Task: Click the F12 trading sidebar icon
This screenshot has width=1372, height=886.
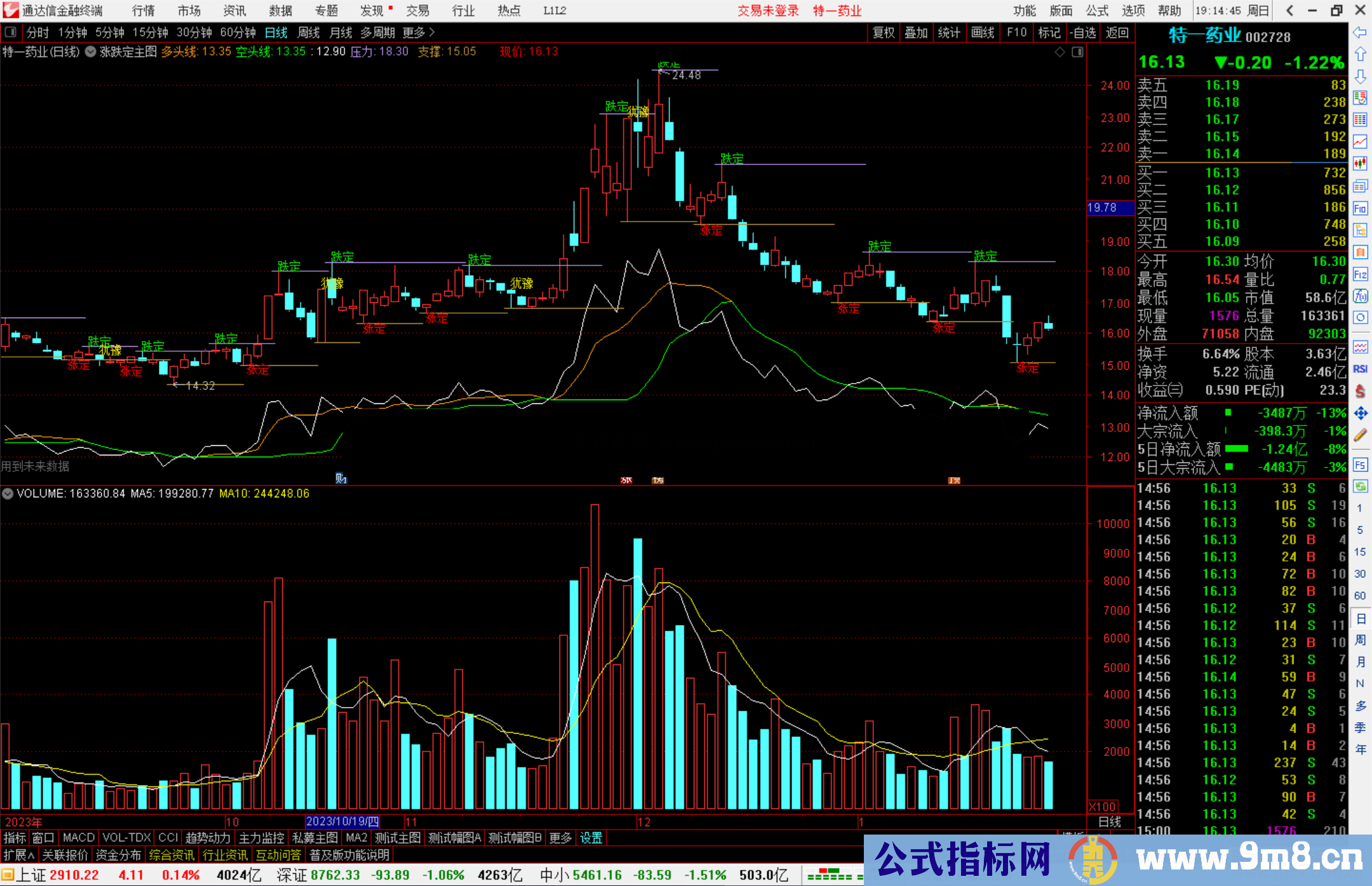Action: point(1360,274)
